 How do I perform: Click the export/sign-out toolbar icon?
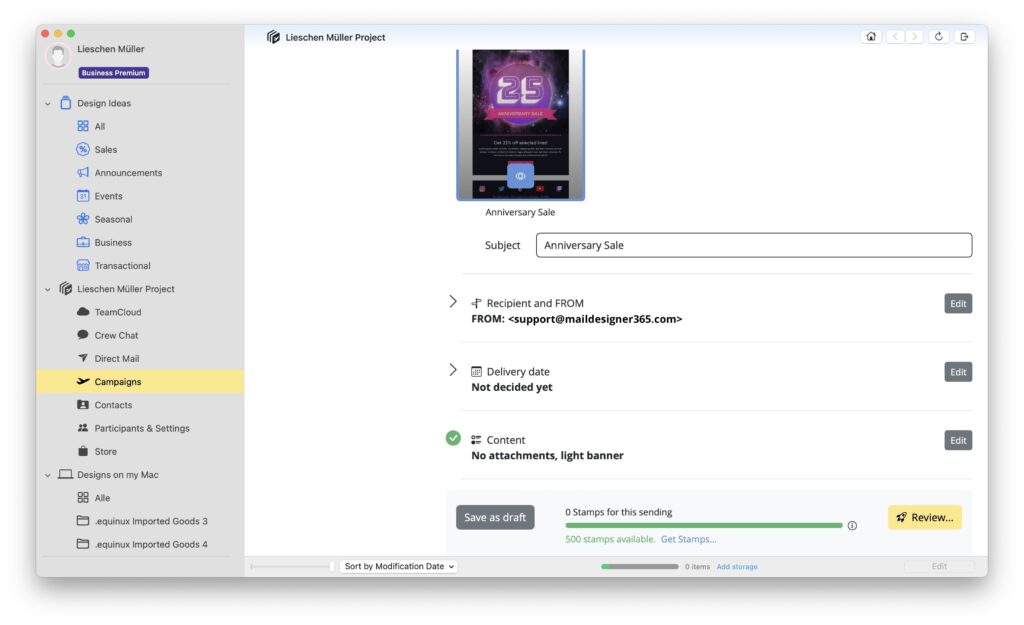(x=965, y=37)
